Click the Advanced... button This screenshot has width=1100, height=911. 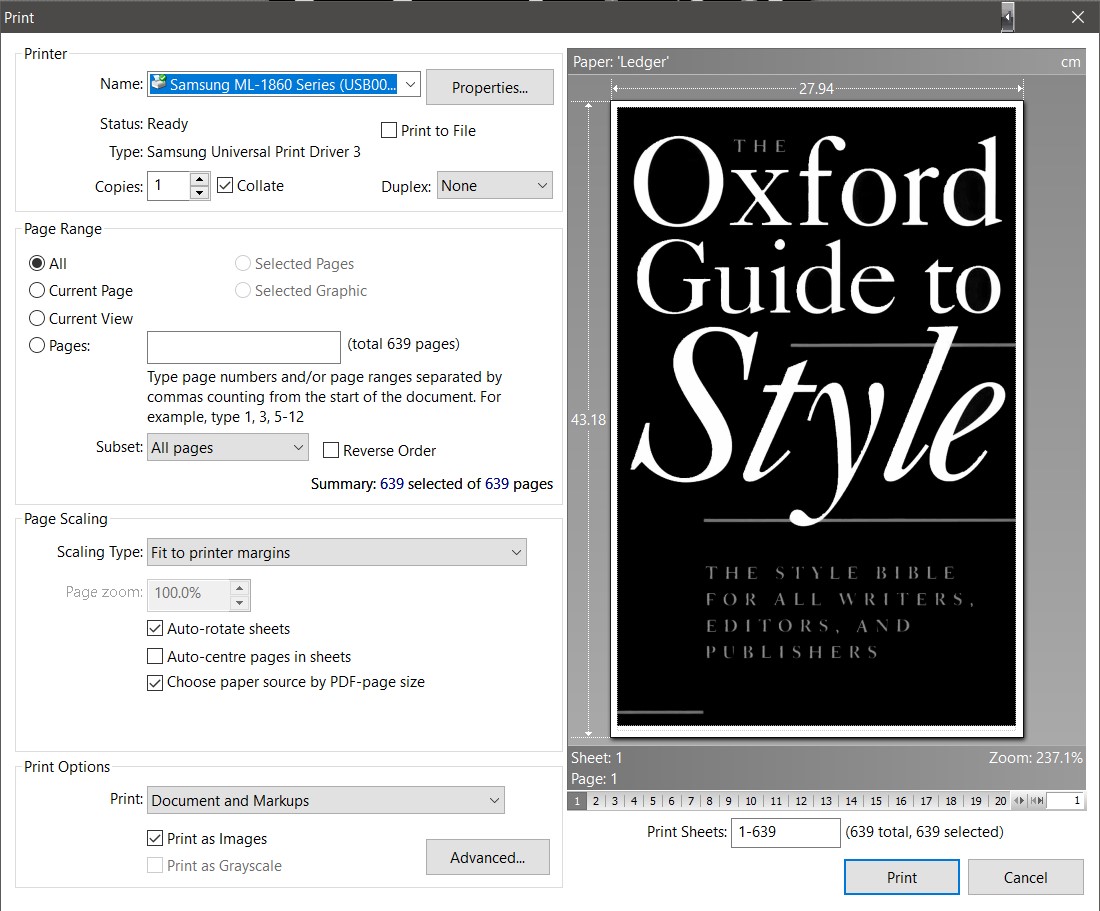coord(487,858)
